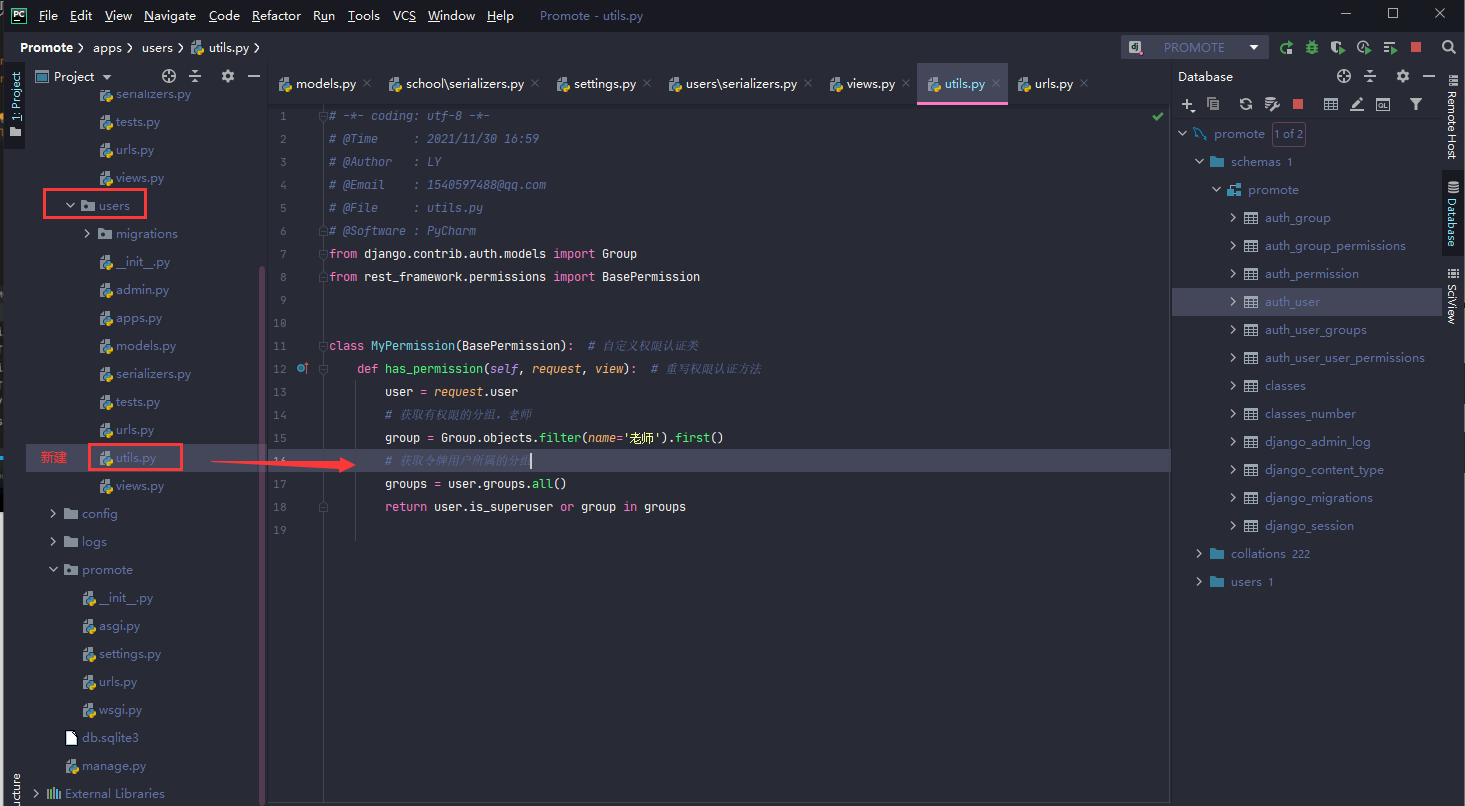Switch to school\serializers.py tab

tap(465, 84)
